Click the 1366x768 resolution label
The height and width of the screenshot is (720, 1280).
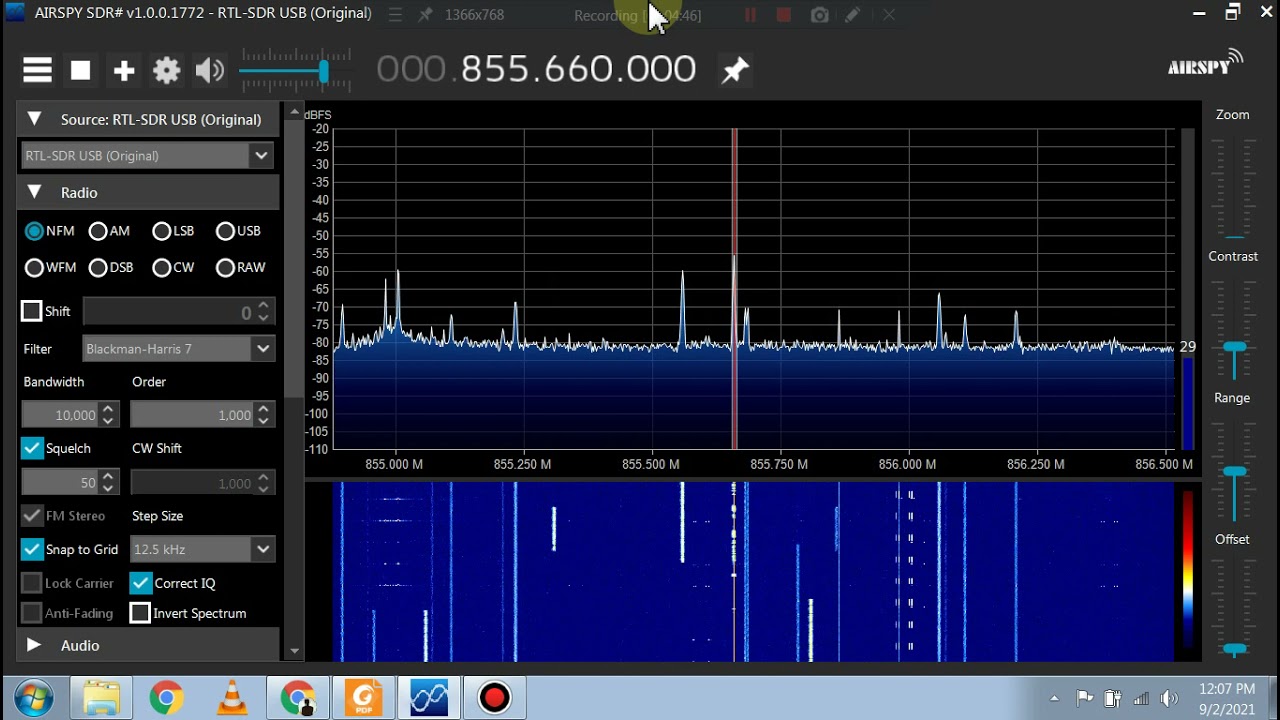475,15
